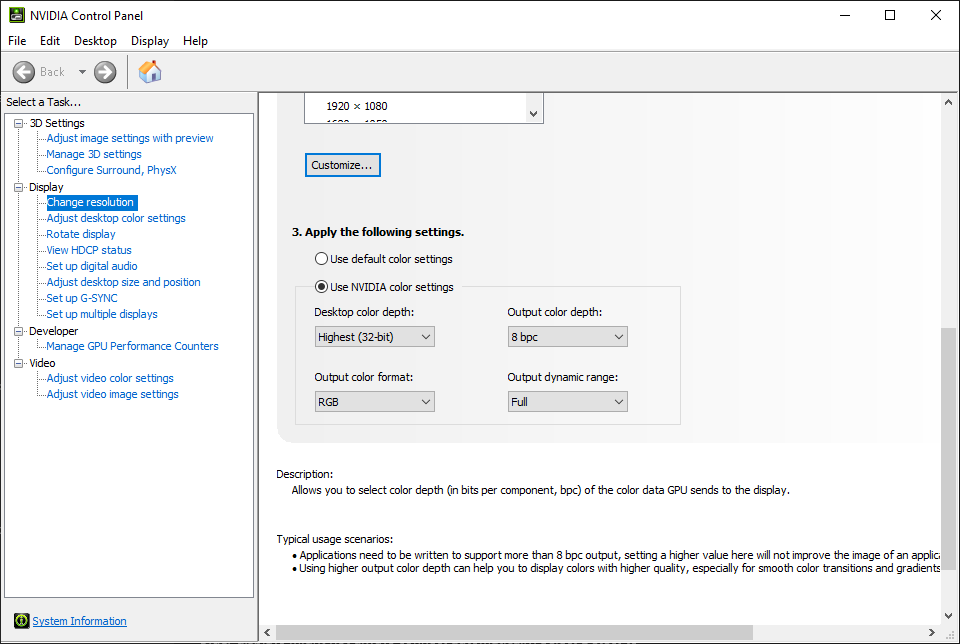This screenshot has width=960, height=644.
Task: Expand the Output color format combo box
Action: click(x=374, y=402)
